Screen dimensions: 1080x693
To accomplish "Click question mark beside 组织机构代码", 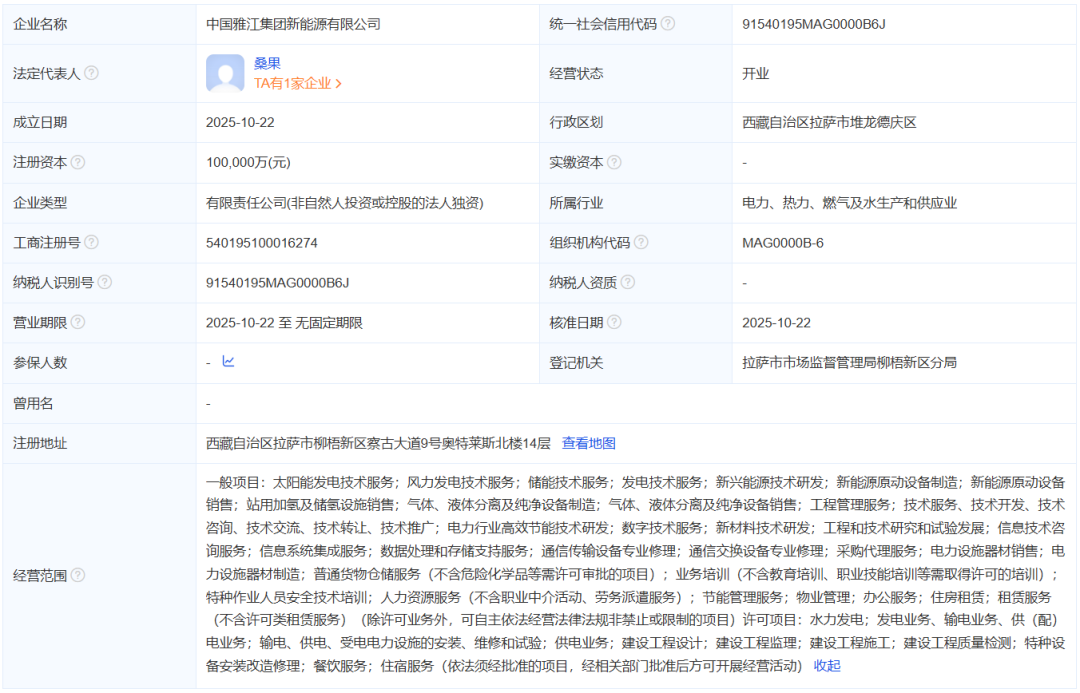I will (x=641, y=243).
